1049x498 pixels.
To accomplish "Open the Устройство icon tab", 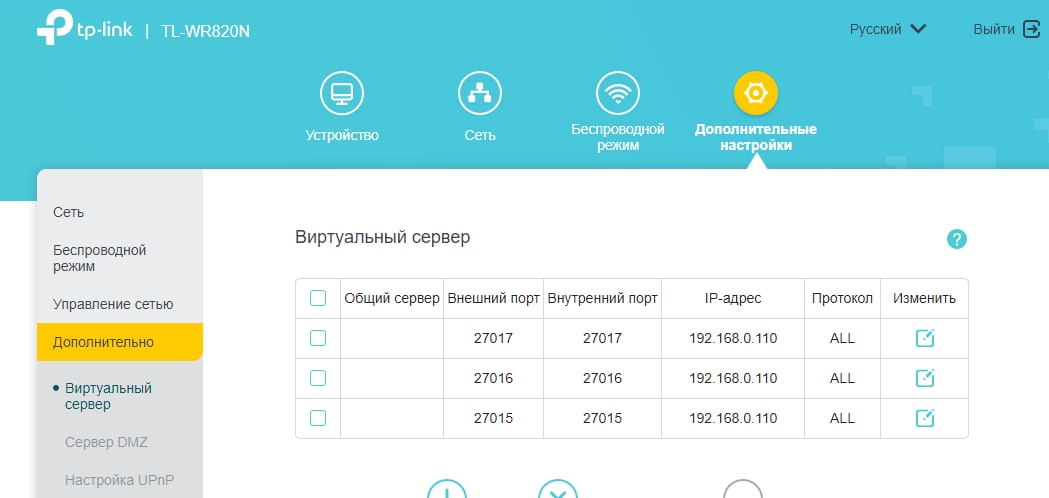I will pos(342,94).
